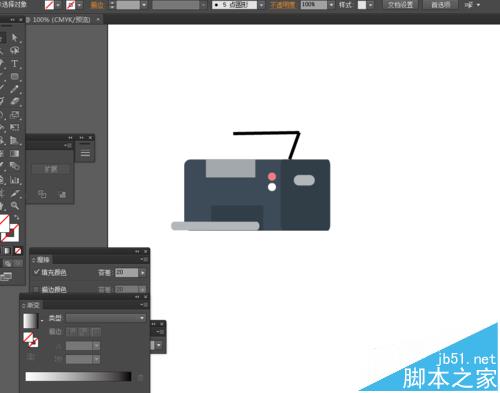Open brush definition 5 点圆形 dropdown
This screenshot has width=500, height=393.
[261, 5]
